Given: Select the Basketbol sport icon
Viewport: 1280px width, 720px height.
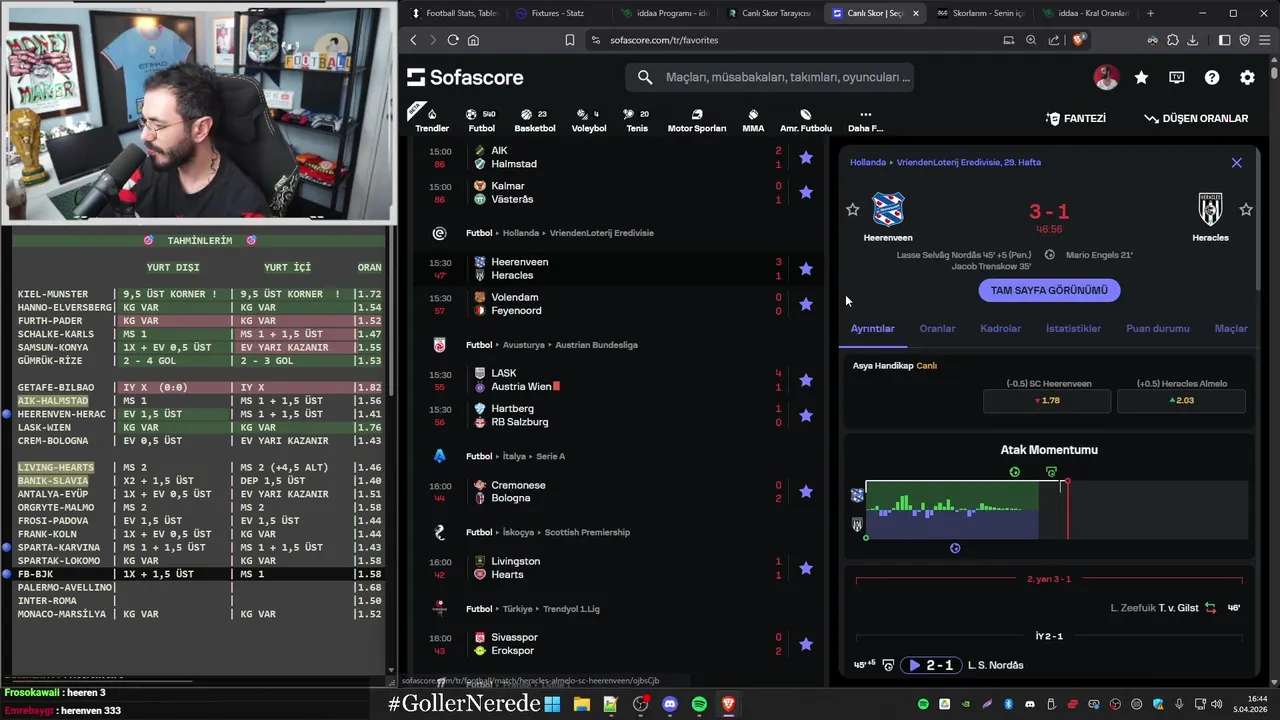Looking at the screenshot, I should coord(526,114).
